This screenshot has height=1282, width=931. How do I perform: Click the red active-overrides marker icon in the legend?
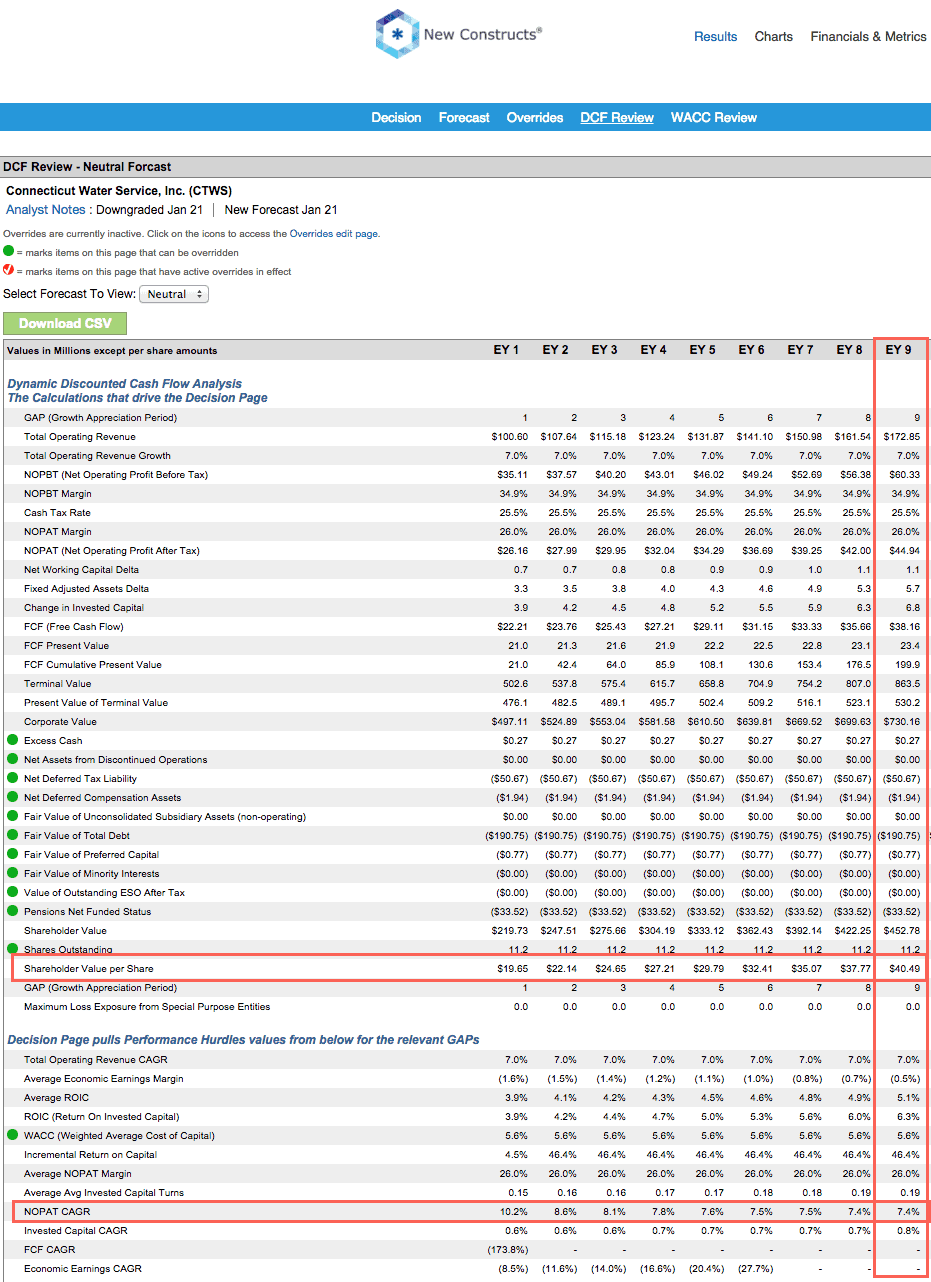point(9,270)
